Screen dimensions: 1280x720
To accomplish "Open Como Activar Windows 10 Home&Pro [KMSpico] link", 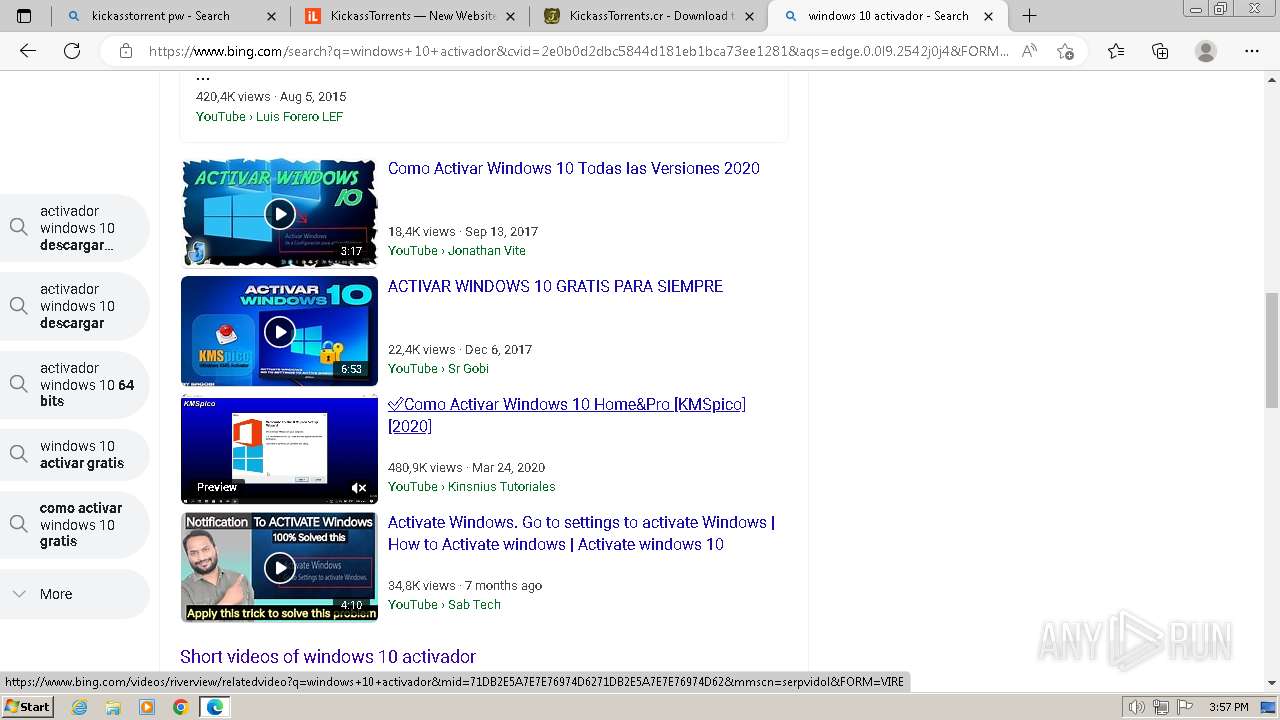I will pyautogui.click(x=567, y=415).
